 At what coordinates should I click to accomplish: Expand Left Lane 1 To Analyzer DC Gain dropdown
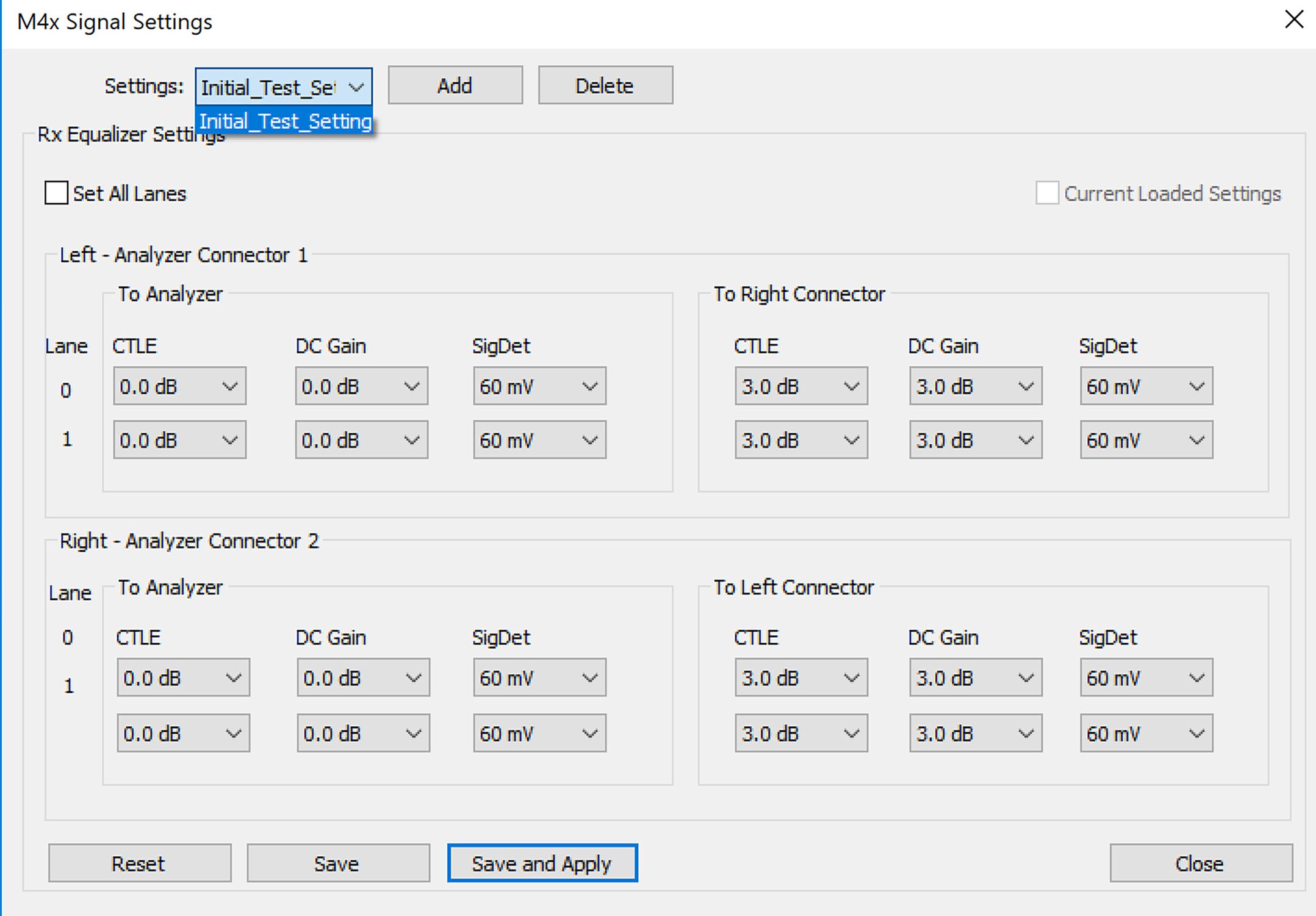(361, 439)
